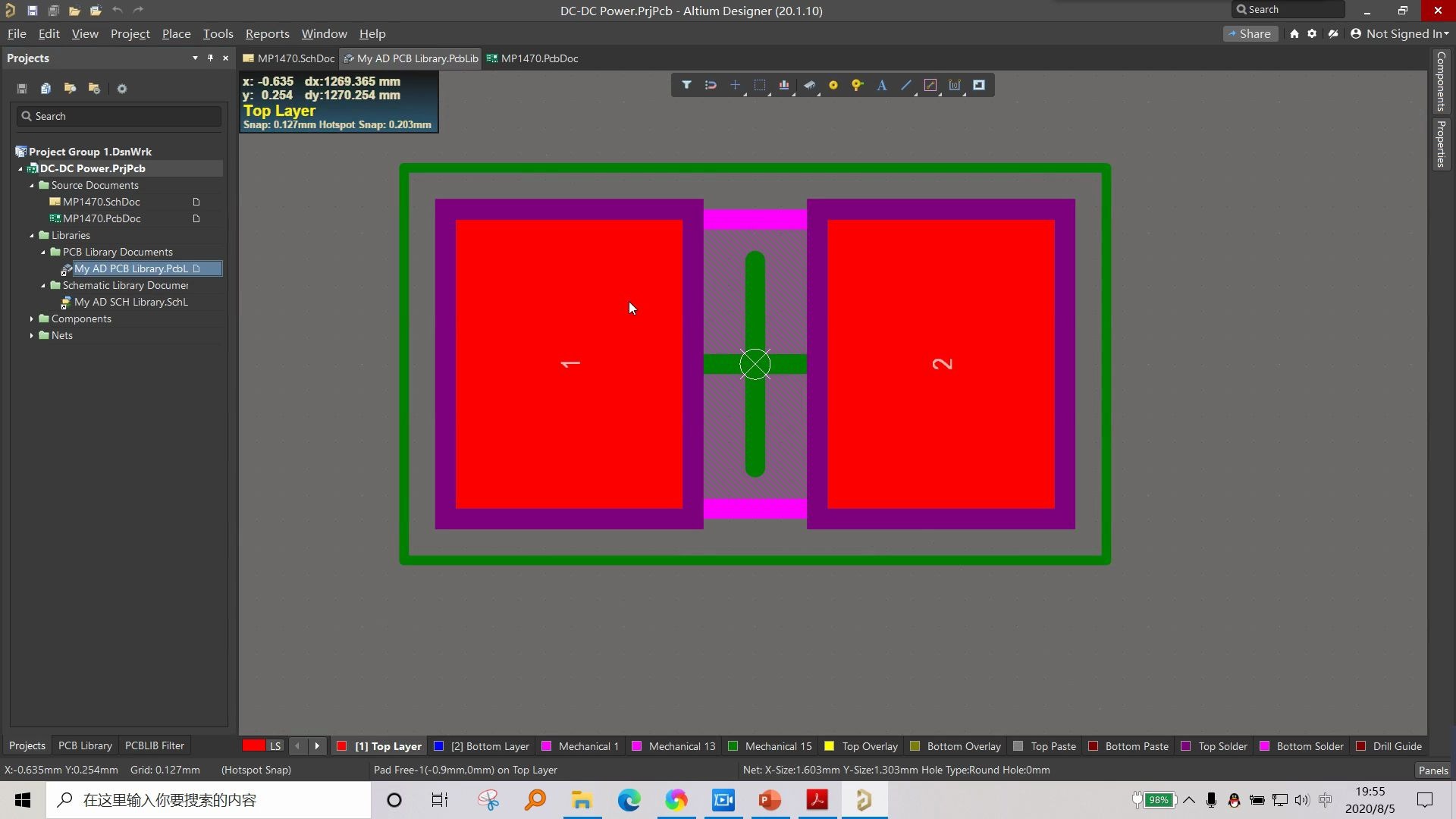Open the dimension placement tool
This screenshot has height=819, width=1456.
click(955, 85)
